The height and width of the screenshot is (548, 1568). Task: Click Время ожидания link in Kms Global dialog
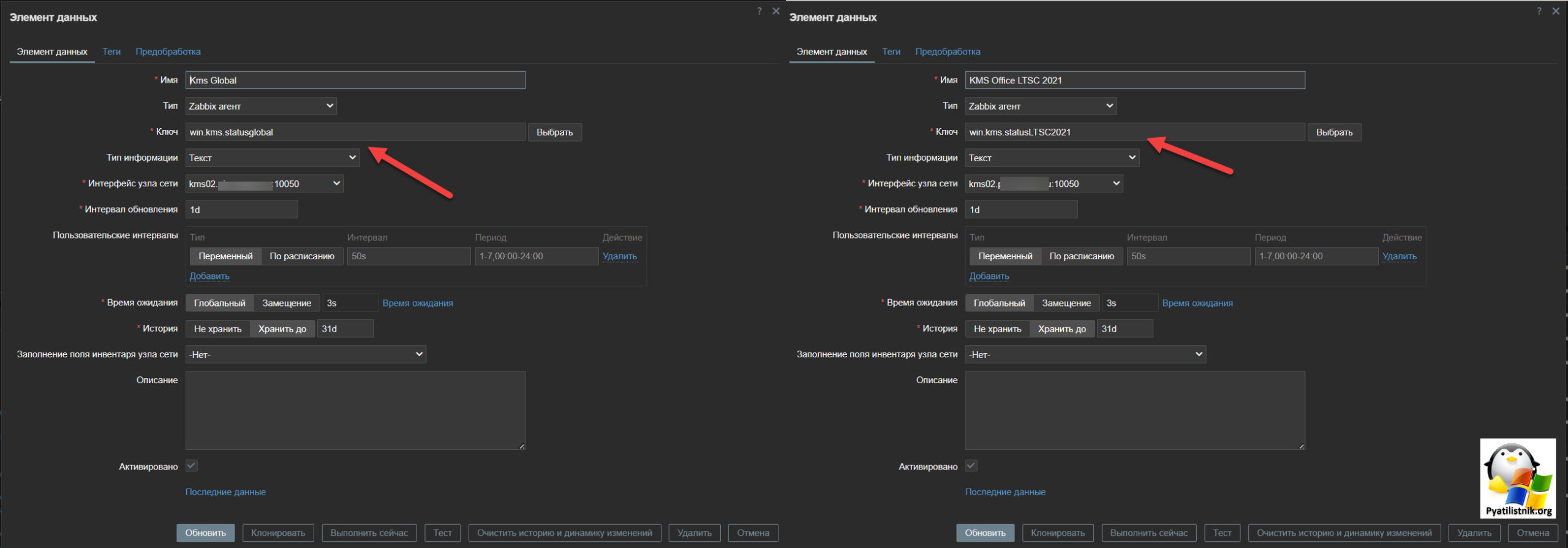click(x=418, y=303)
